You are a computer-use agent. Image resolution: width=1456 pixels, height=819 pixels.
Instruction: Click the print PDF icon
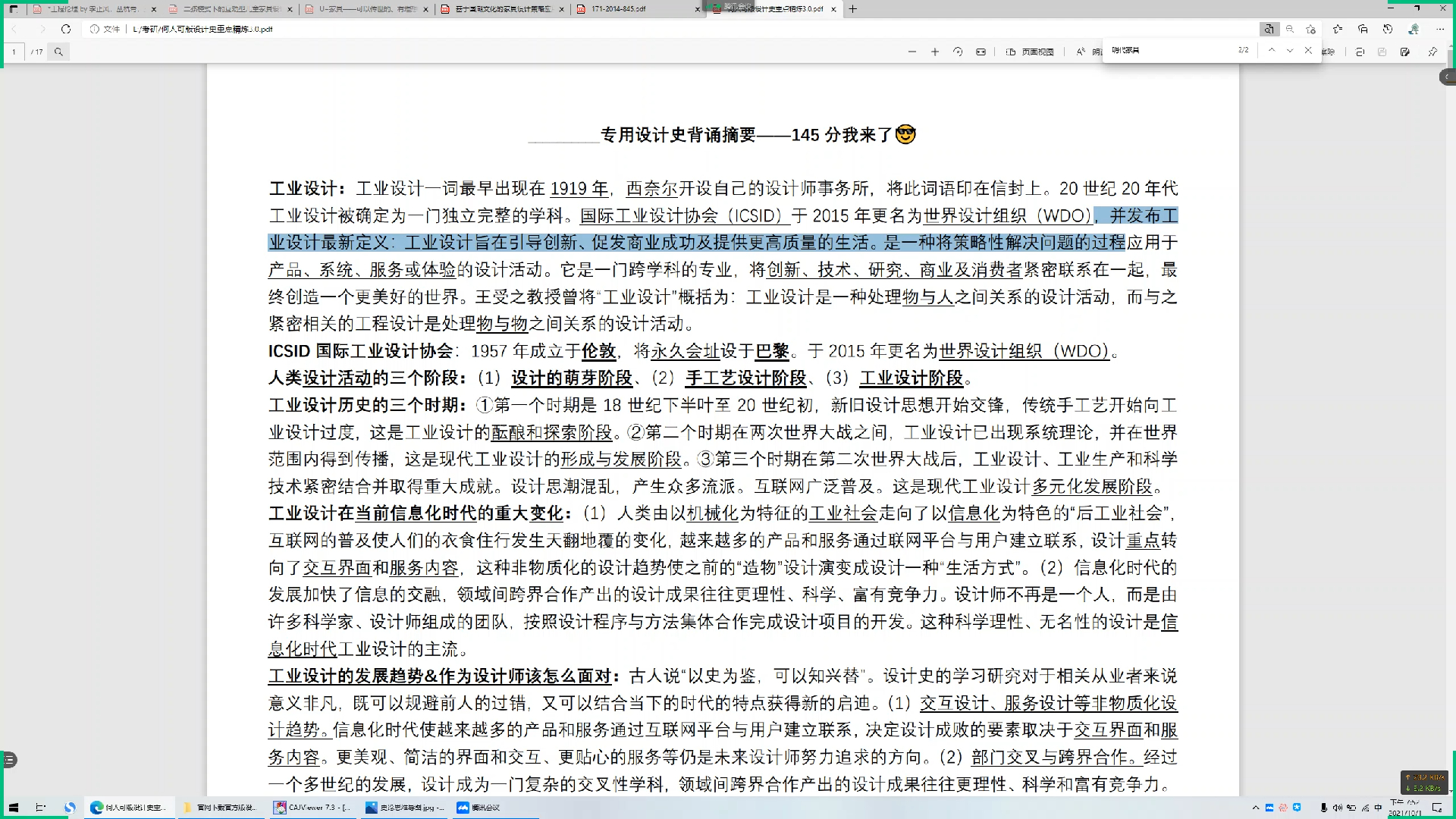pos(1360,52)
